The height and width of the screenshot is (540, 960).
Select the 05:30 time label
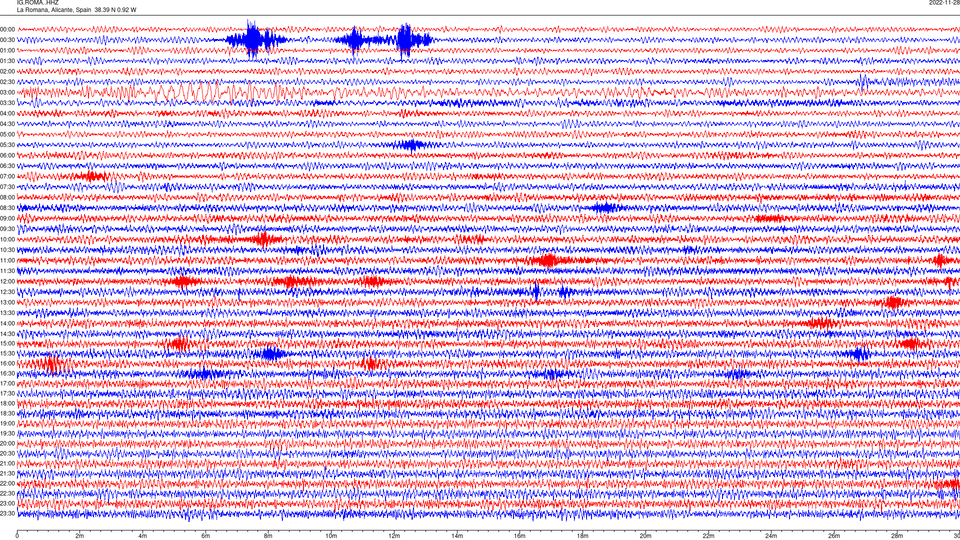click(7, 145)
